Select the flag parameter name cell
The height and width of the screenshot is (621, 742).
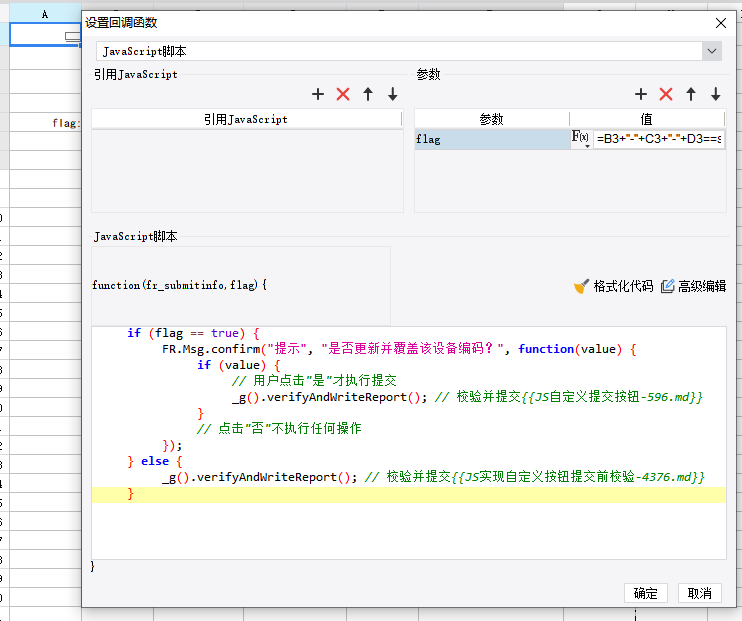click(492, 139)
